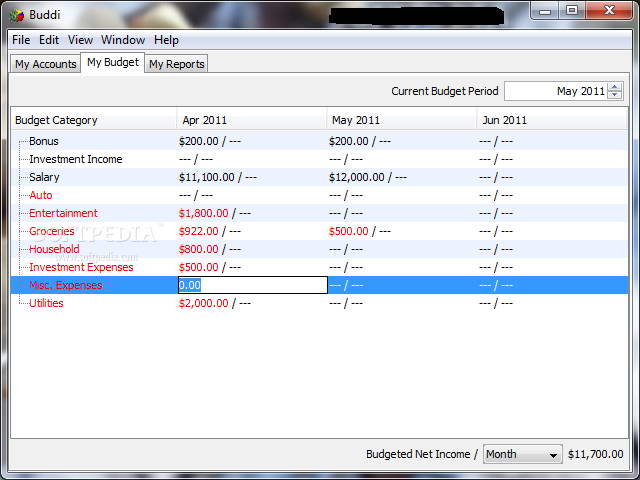Open the Edit menu

click(x=49, y=40)
